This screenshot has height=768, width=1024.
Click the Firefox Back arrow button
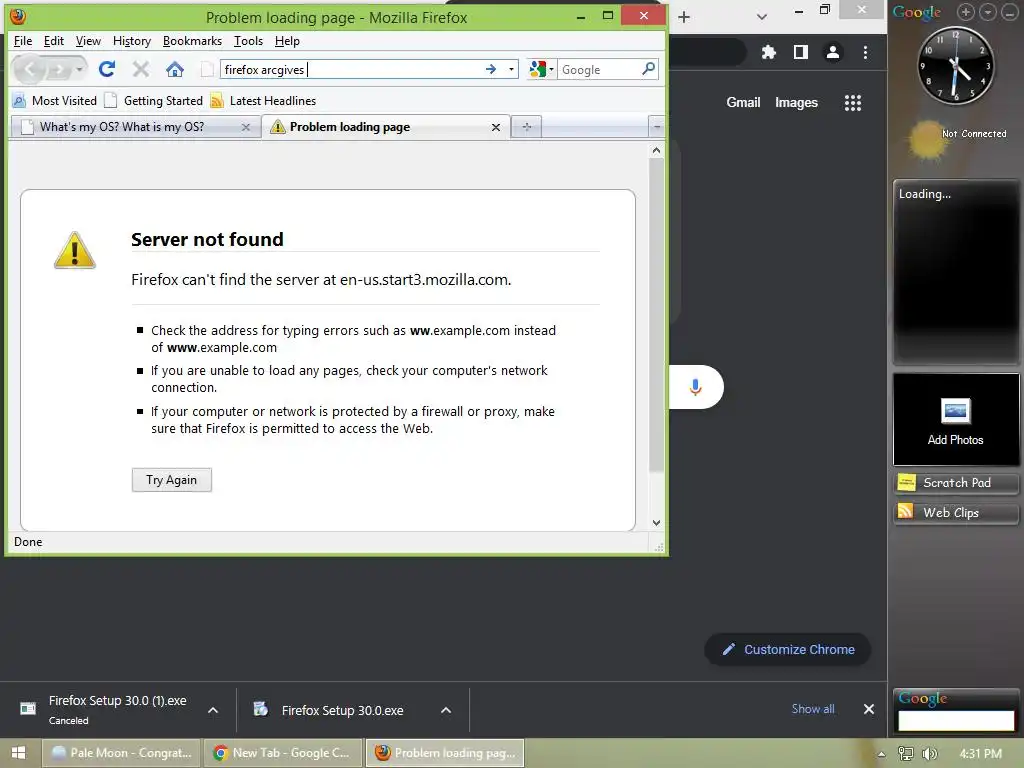point(29,69)
